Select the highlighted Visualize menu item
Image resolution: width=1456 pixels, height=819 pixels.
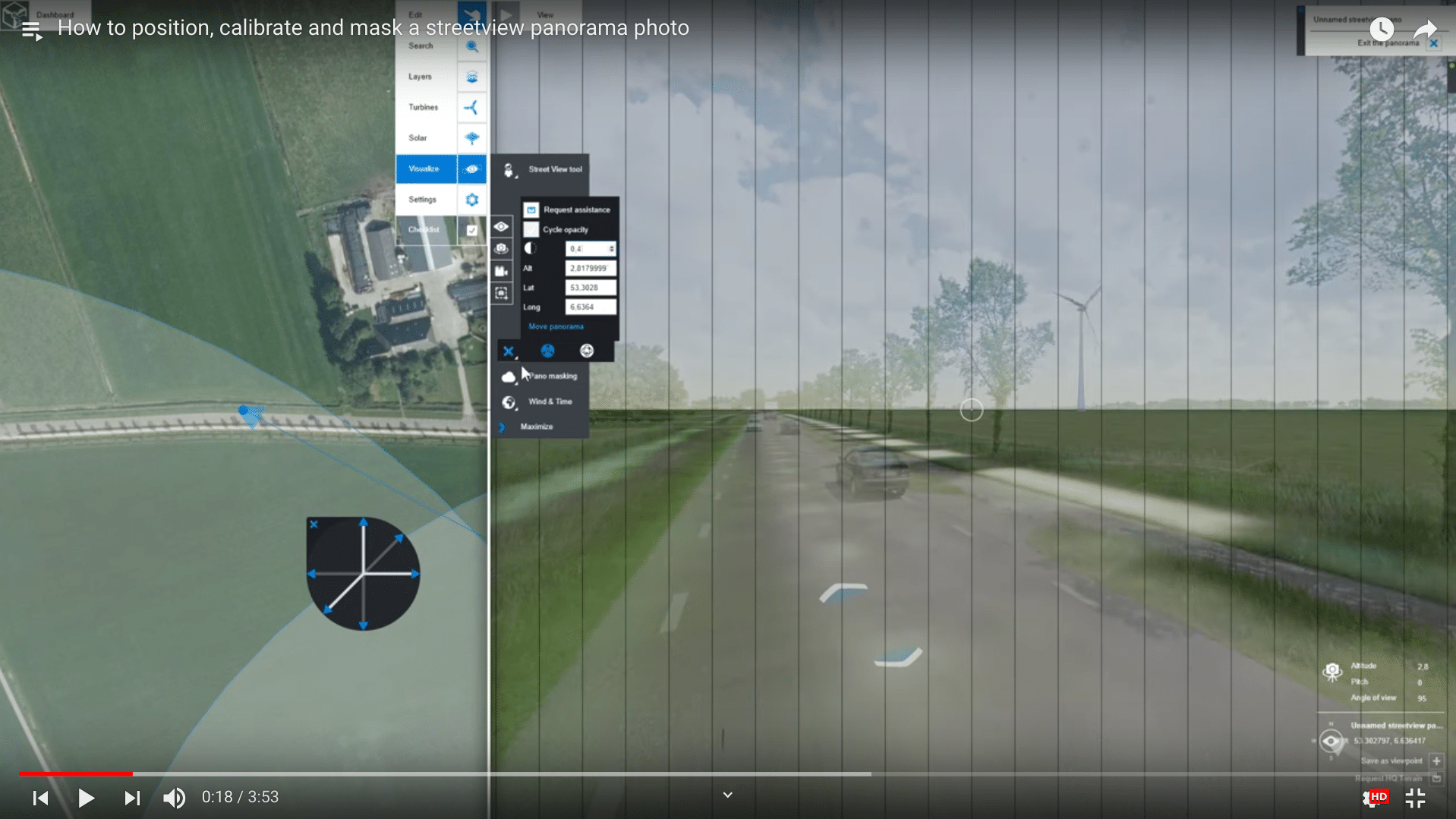pyautogui.click(x=426, y=169)
